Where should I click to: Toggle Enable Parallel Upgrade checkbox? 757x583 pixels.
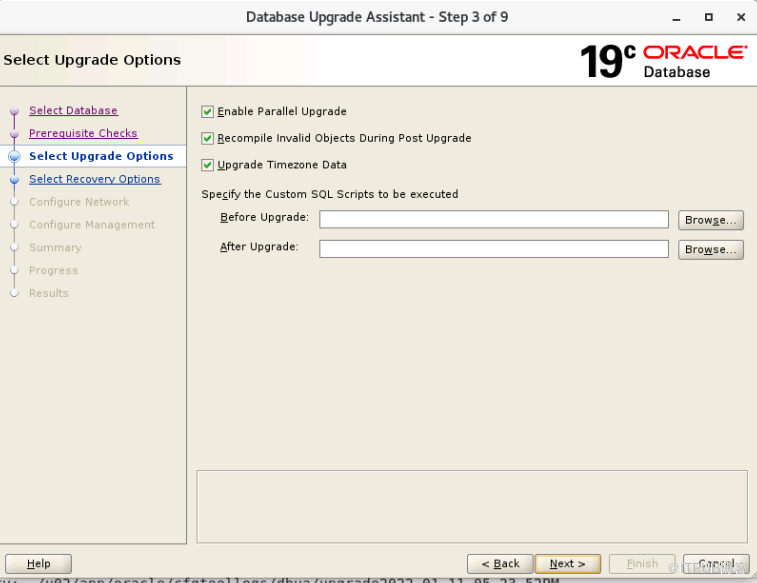(208, 112)
